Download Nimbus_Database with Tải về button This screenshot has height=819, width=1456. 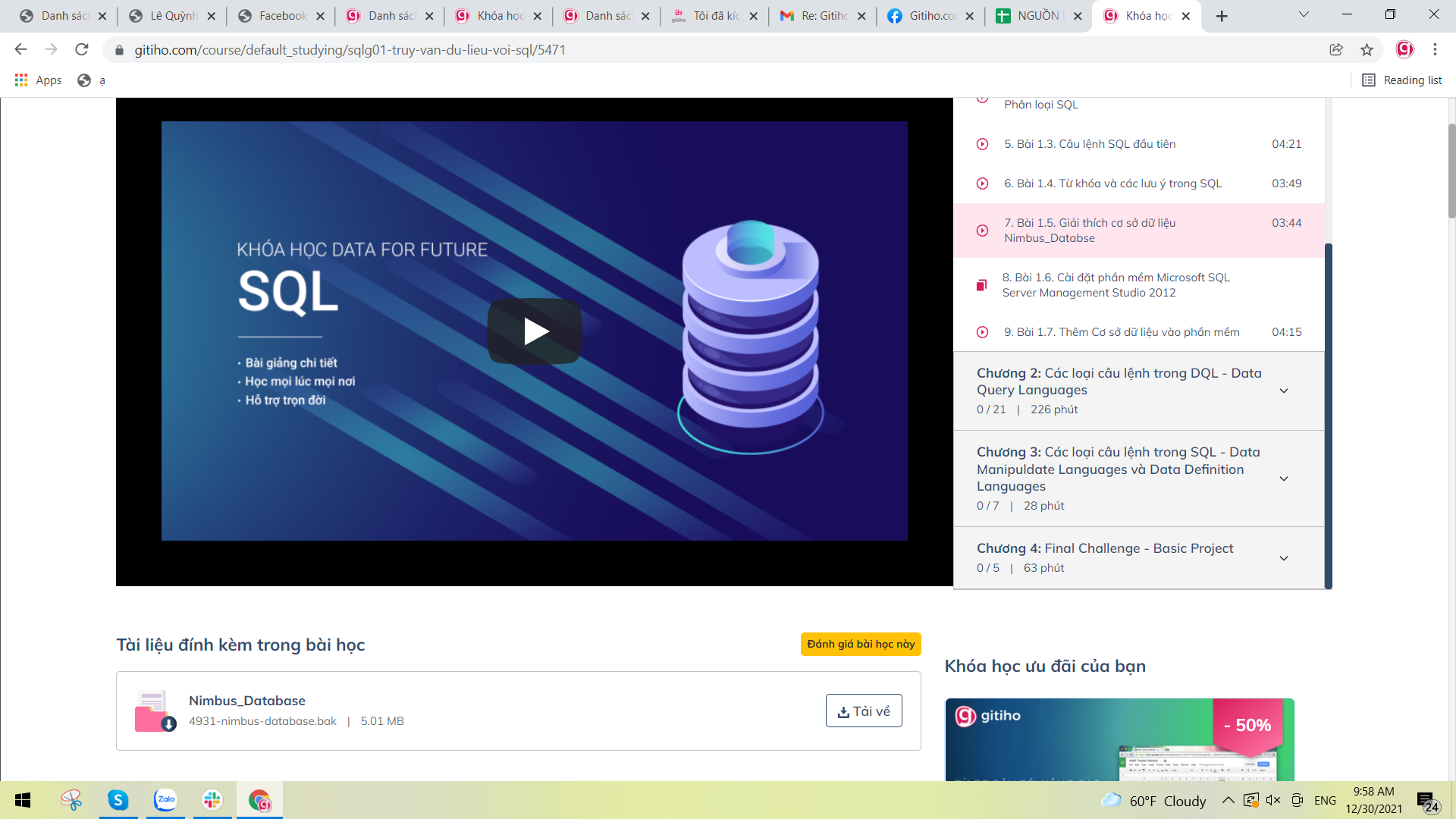pos(864,711)
